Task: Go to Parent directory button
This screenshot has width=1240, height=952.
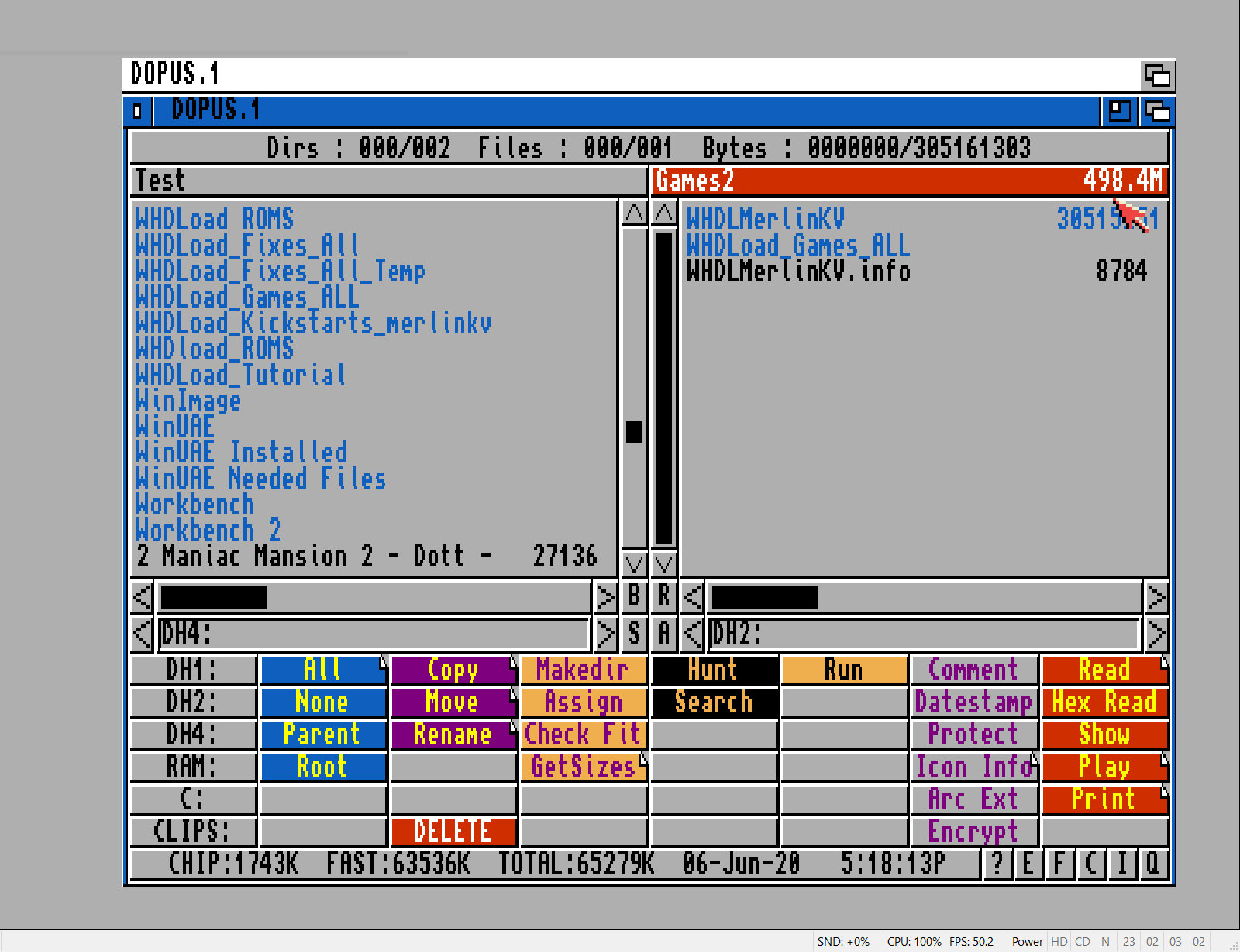Action: click(323, 734)
